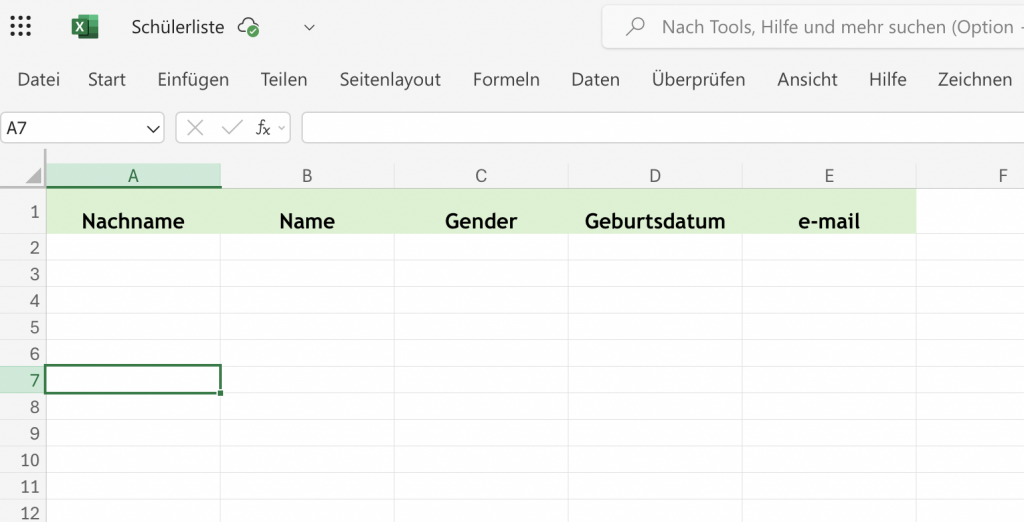Viewport: 1024px width, 522px height.
Task: Open the Datei menu
Action: [39, 80]
